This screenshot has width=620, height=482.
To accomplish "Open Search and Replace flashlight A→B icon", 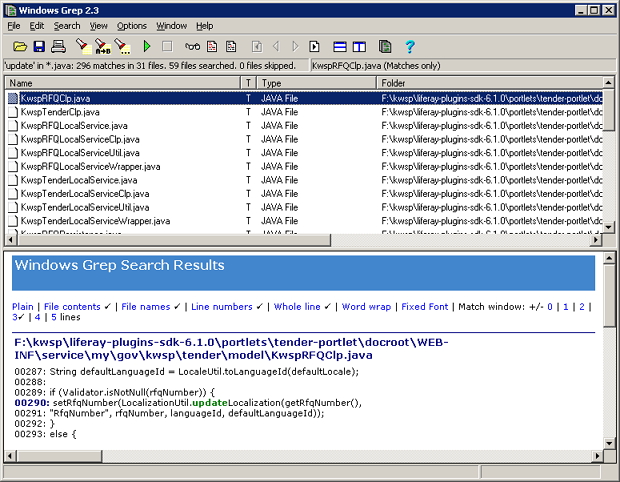I will (x=102, y=47).
